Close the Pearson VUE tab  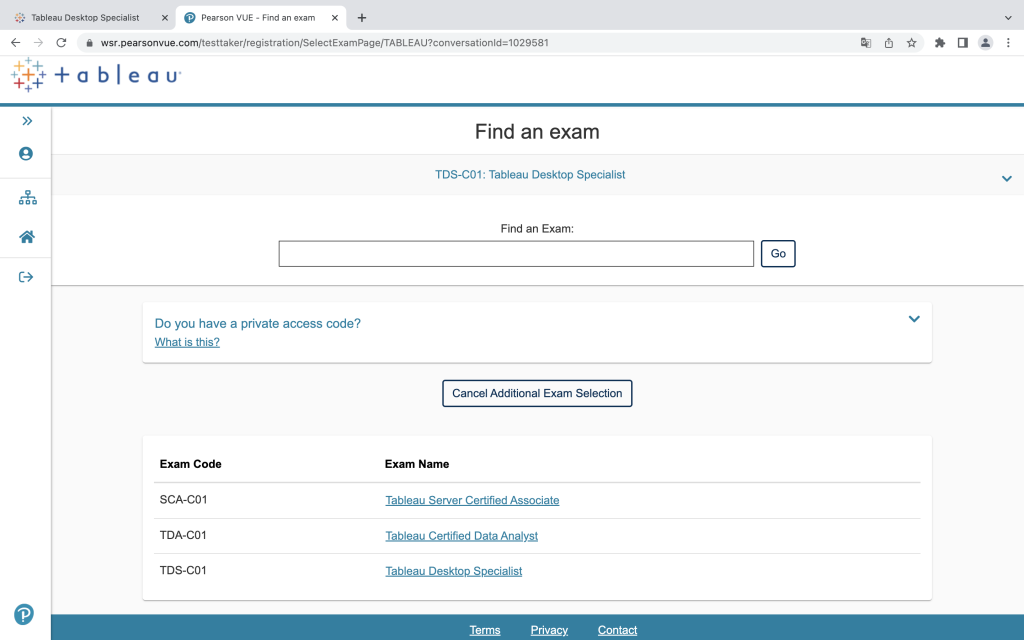tap(335, 18)
